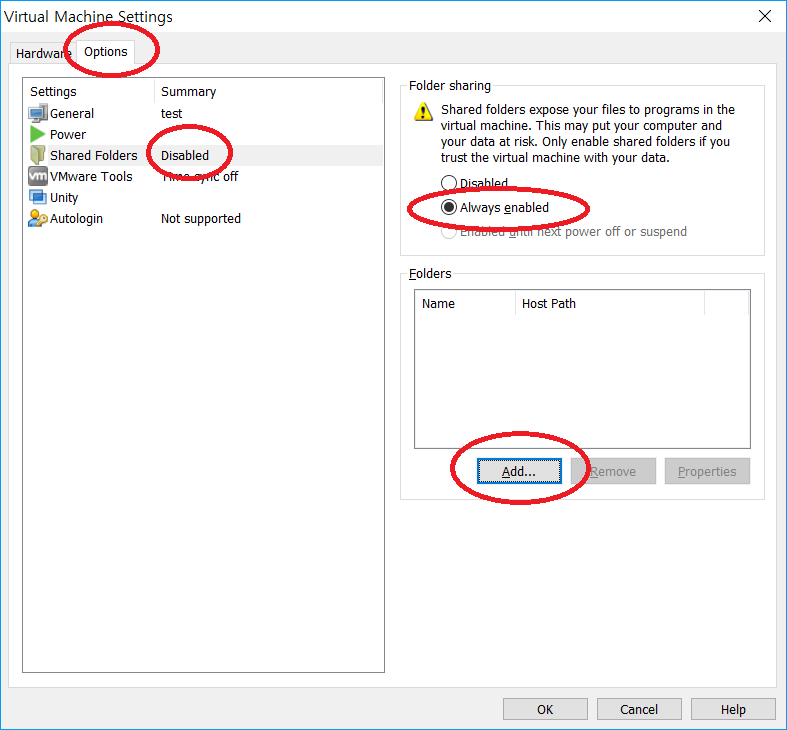Switch to the Options tab

pos(106,52)
